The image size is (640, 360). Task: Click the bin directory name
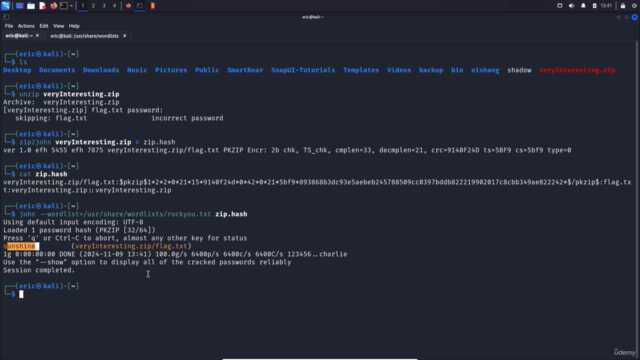457,70
